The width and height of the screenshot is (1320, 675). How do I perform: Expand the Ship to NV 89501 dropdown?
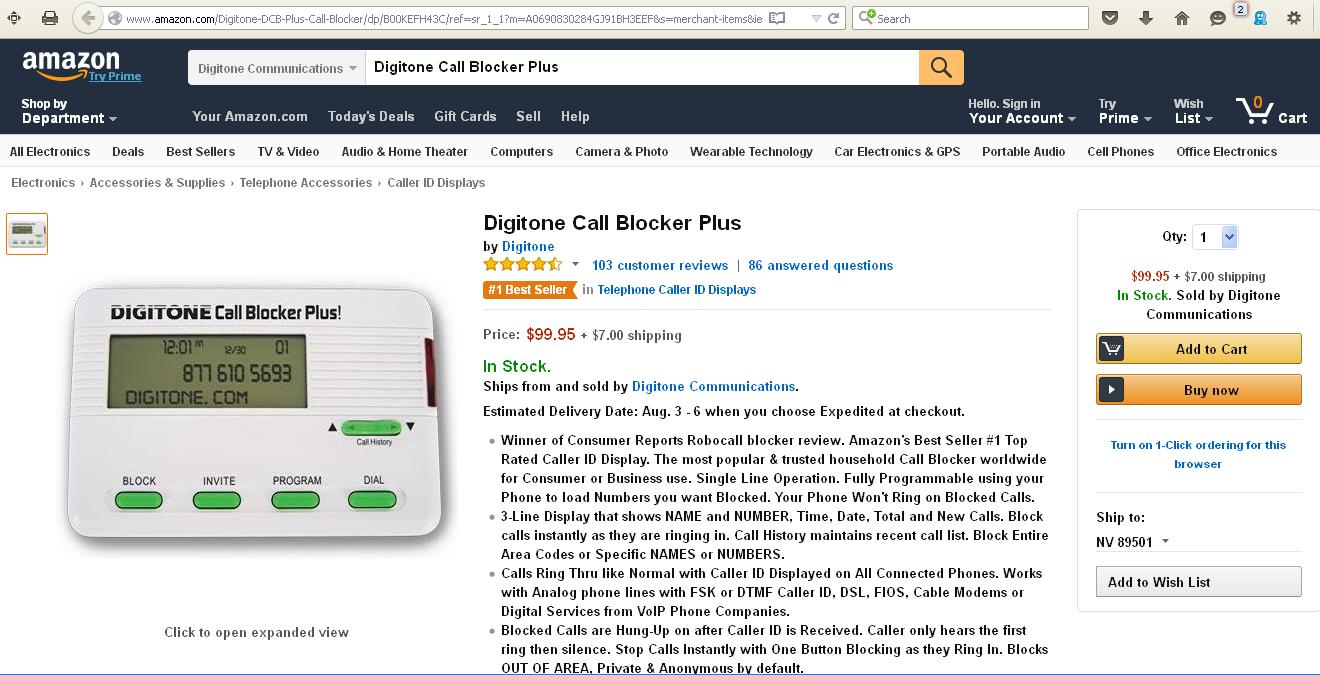1133,542
